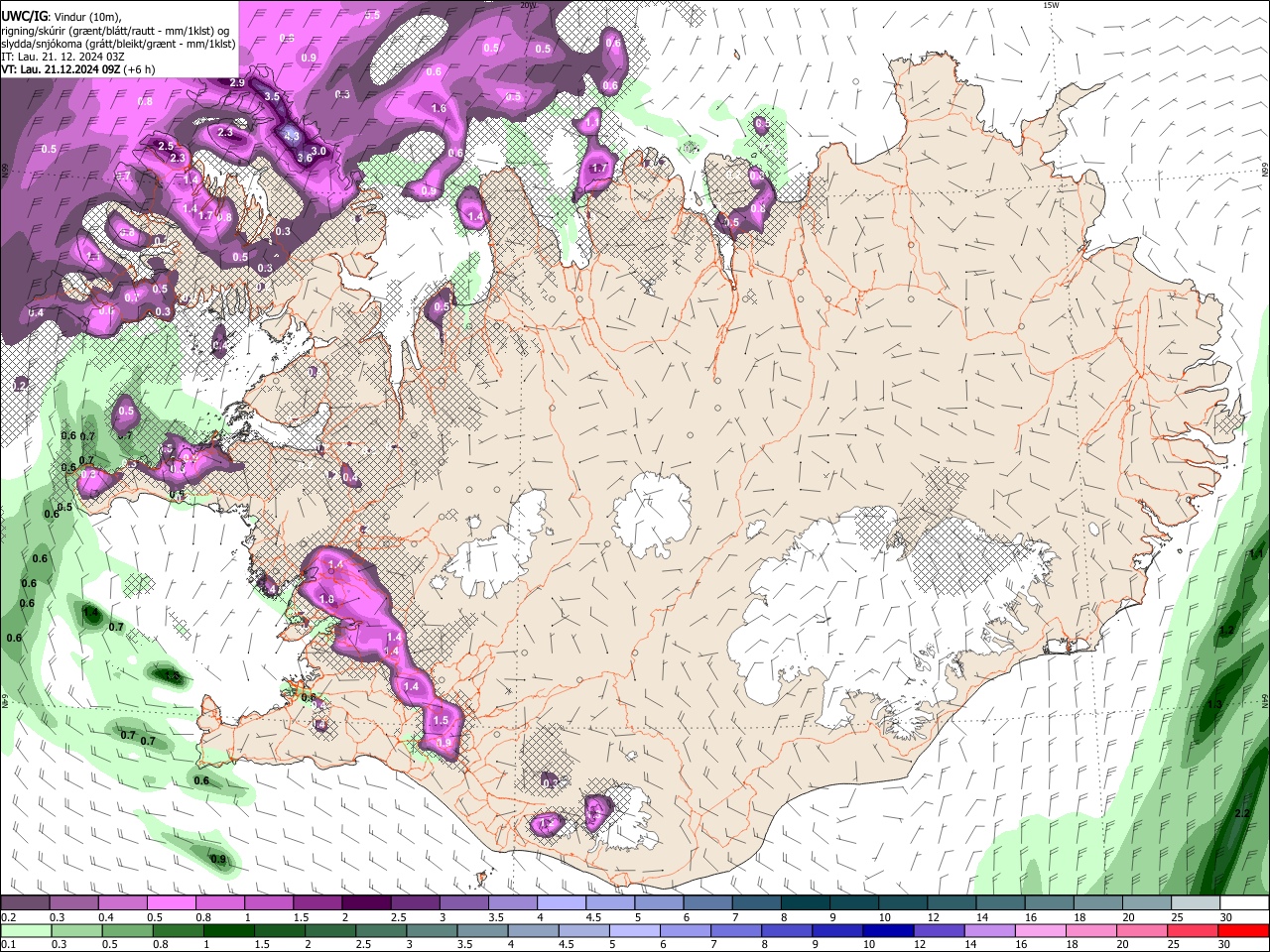Pick the upper legend swatch between 18 and 20
The width and height of the screenshot is (1270, 952).
click(x=1097, y=902)
